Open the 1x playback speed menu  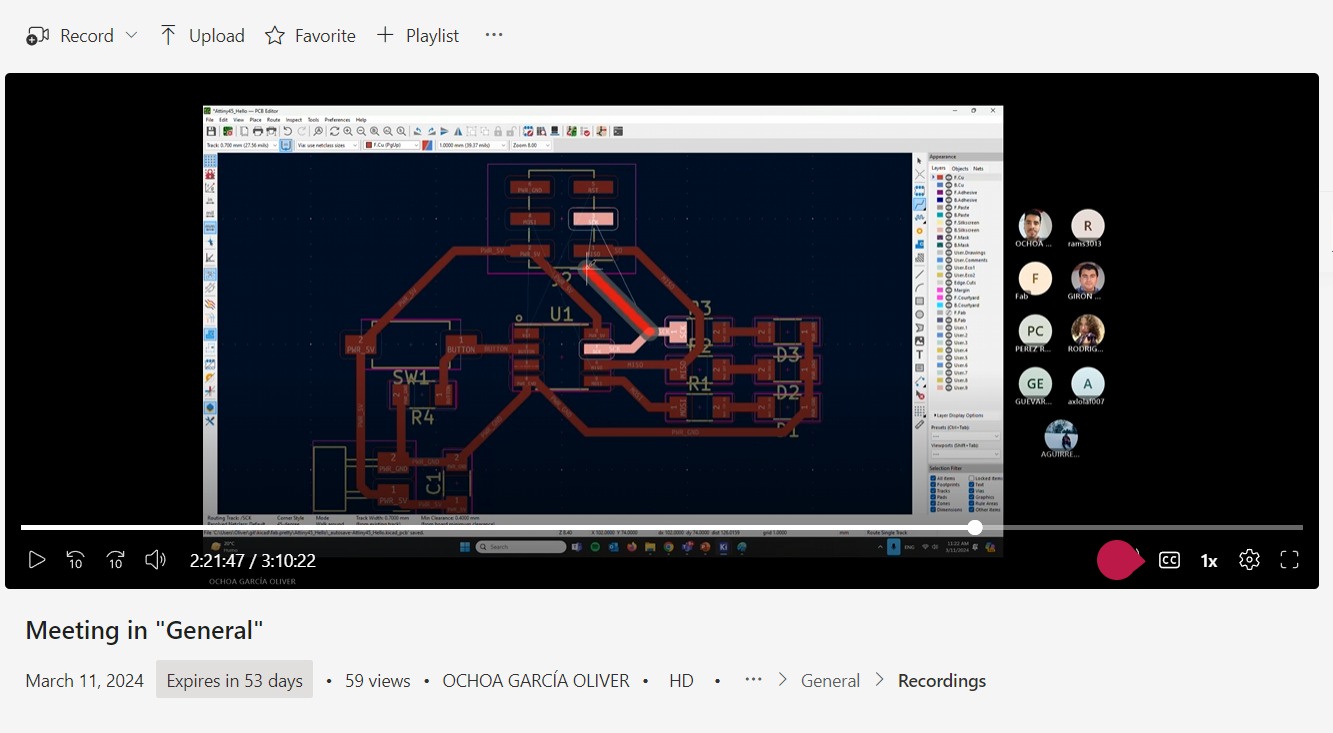(1209, 561)
